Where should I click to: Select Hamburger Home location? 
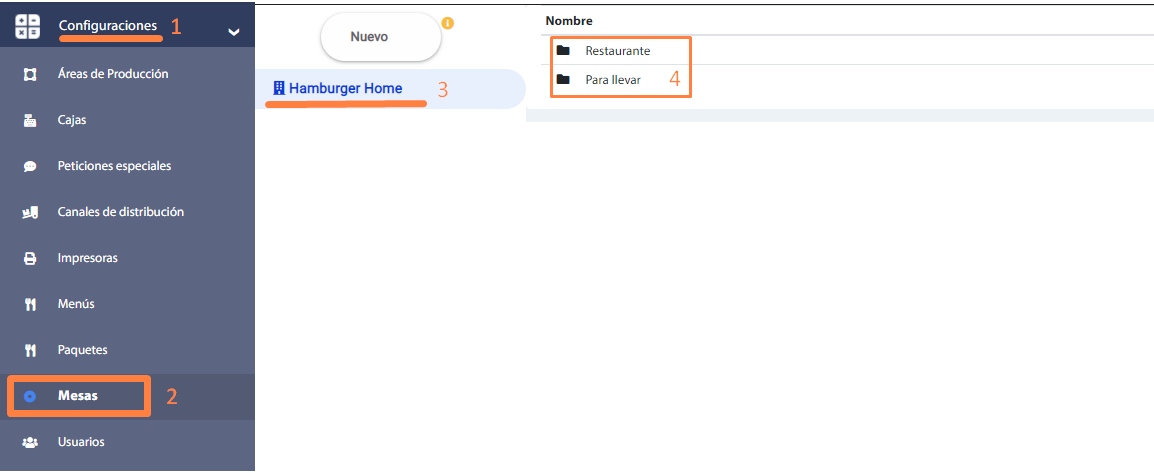click(345, 88)
